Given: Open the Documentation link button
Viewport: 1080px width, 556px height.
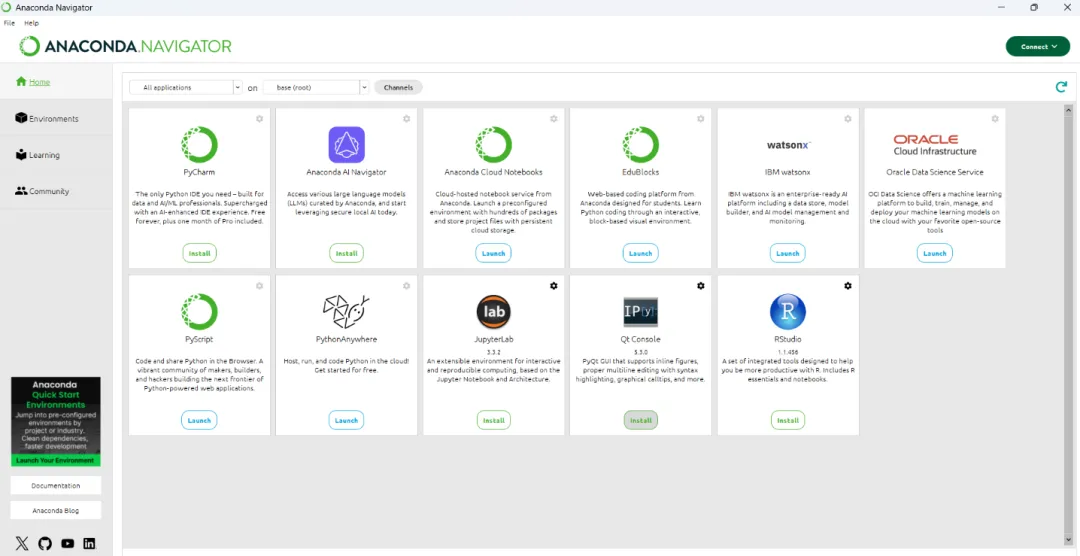Looking at the screenshot, I should tap(56, 485).
